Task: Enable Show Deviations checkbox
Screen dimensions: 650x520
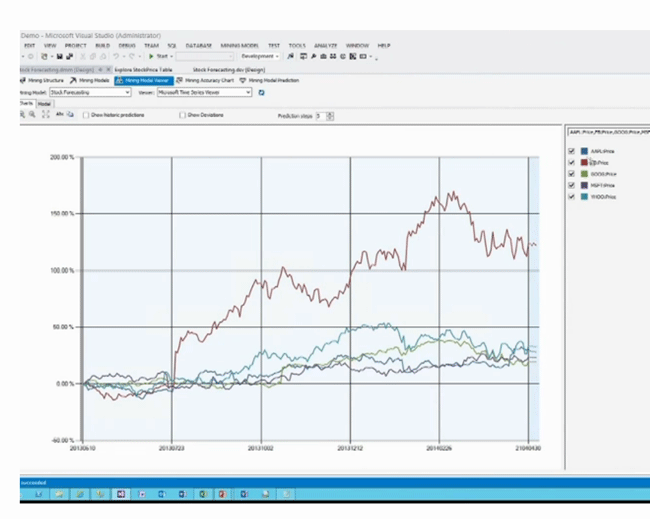Action: click(x=182, y=115)
